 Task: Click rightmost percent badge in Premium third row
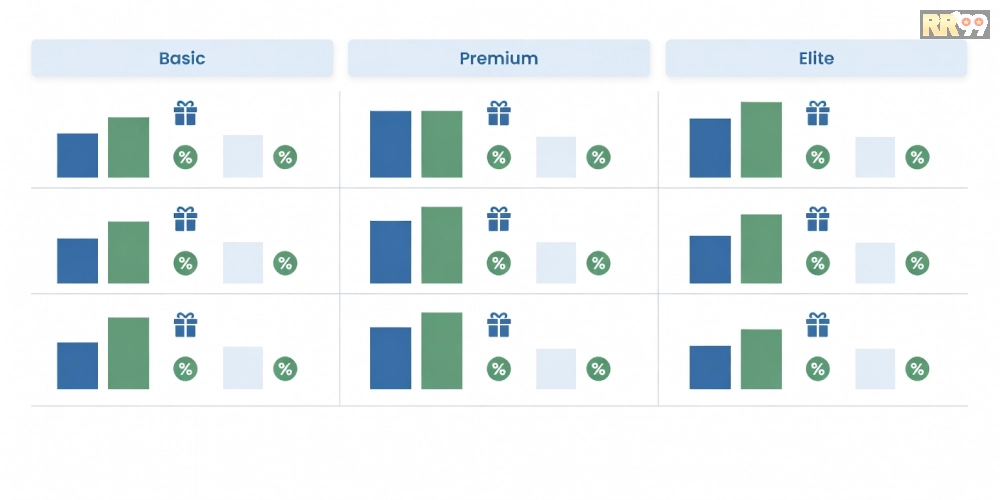point(598,369)
